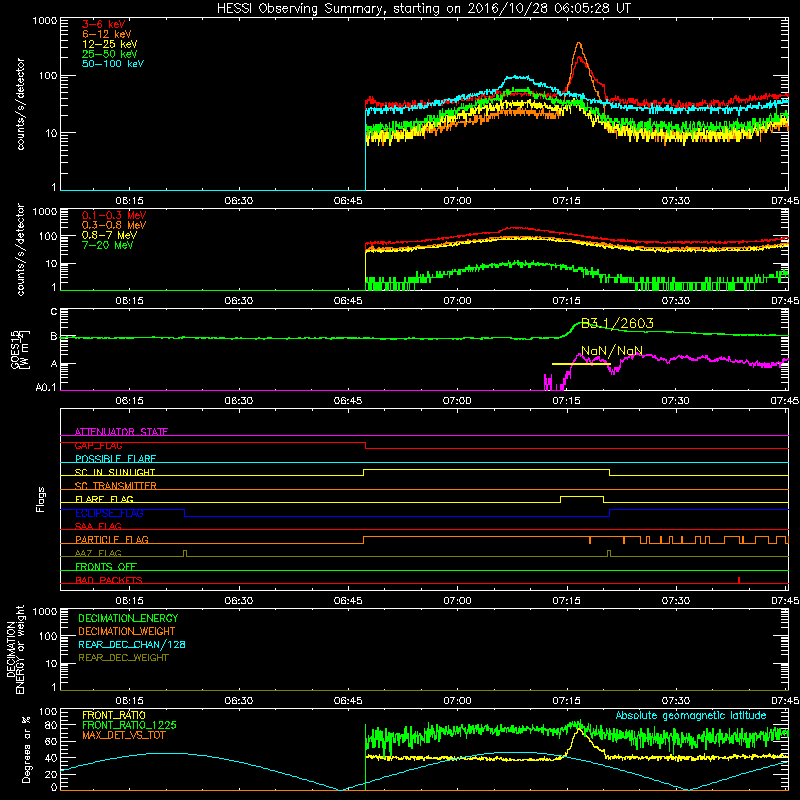This screenshot has height=800, width=800.
Task: Select the 12-25 keV legend label
Action: [x=110, y=44]
